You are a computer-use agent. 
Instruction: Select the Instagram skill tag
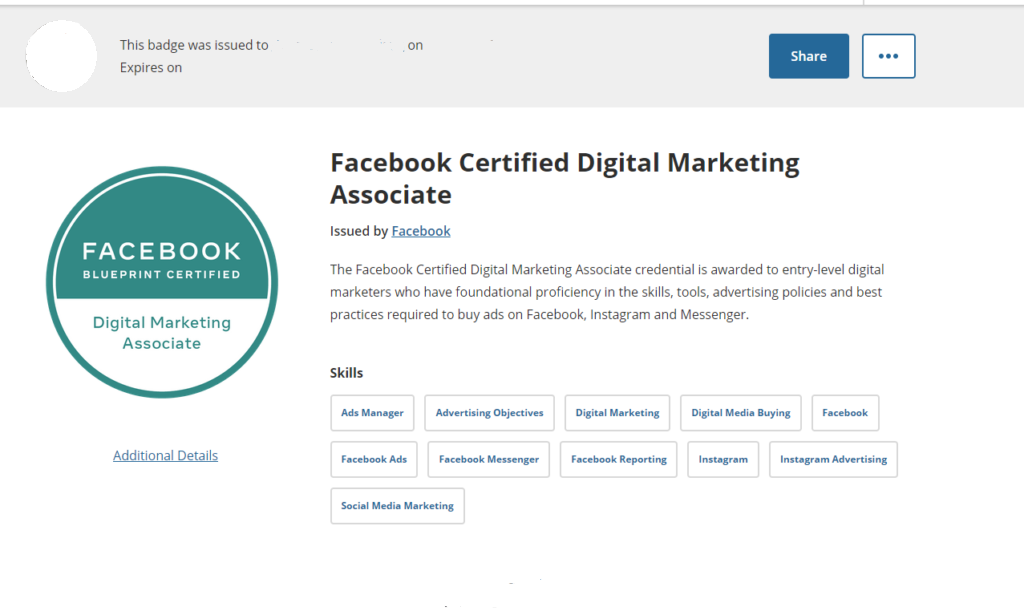[x=723, y=459]
